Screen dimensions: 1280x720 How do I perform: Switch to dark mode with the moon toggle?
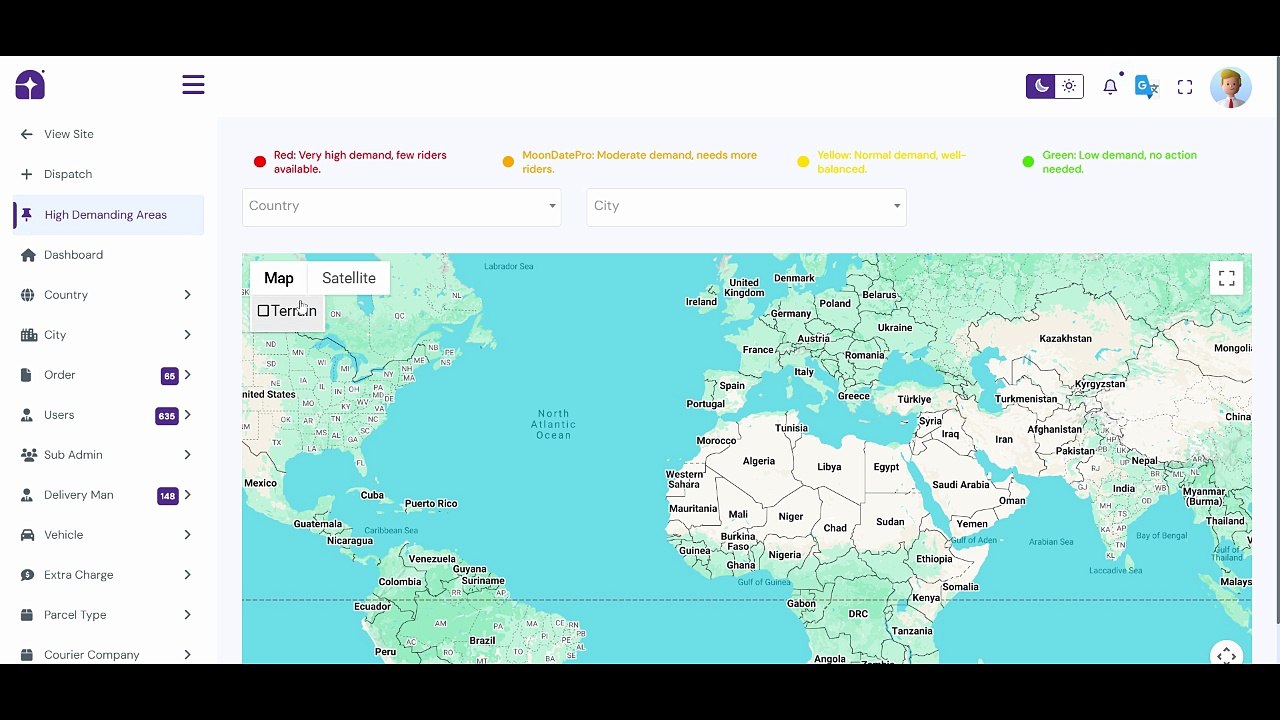click(1041, 86)
